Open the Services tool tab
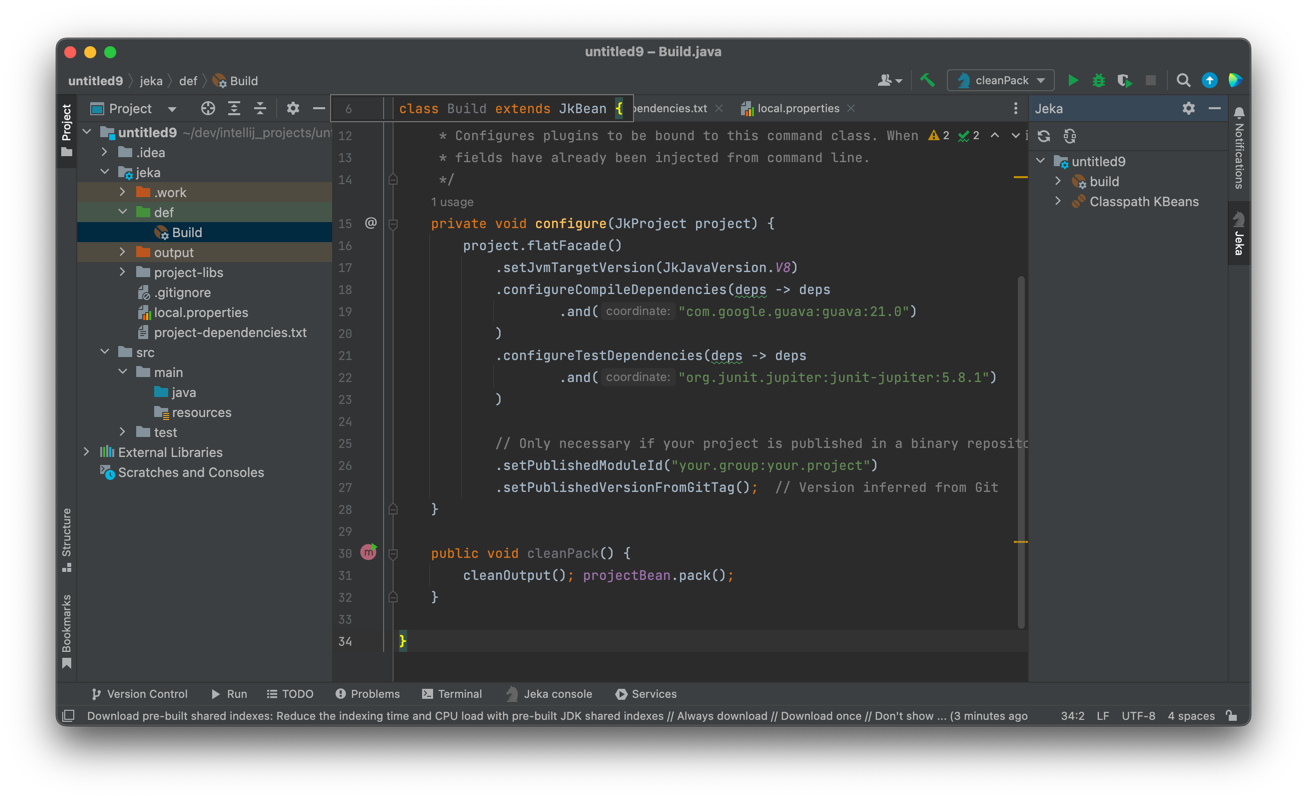This screenshot has width=1307, height=800. [645, 694]
